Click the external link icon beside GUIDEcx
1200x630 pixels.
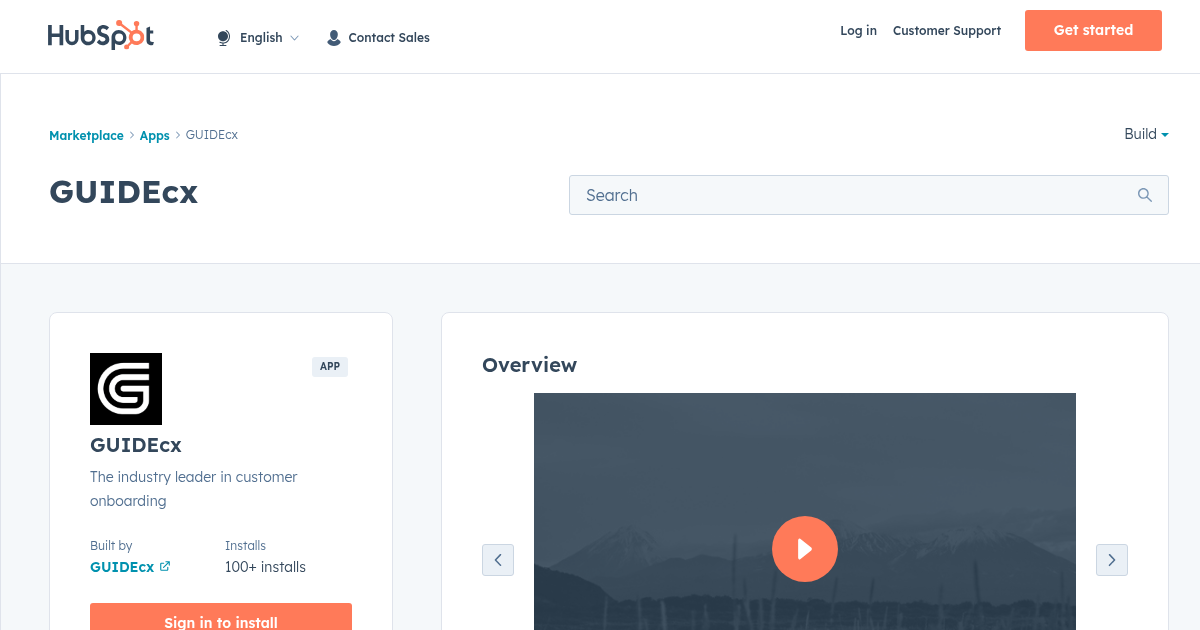[165, 566]
